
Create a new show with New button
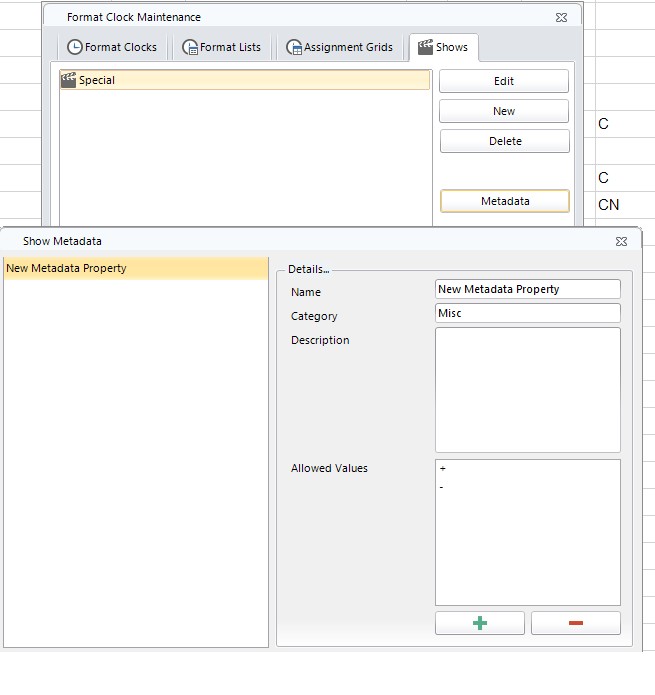coord(504,111)
